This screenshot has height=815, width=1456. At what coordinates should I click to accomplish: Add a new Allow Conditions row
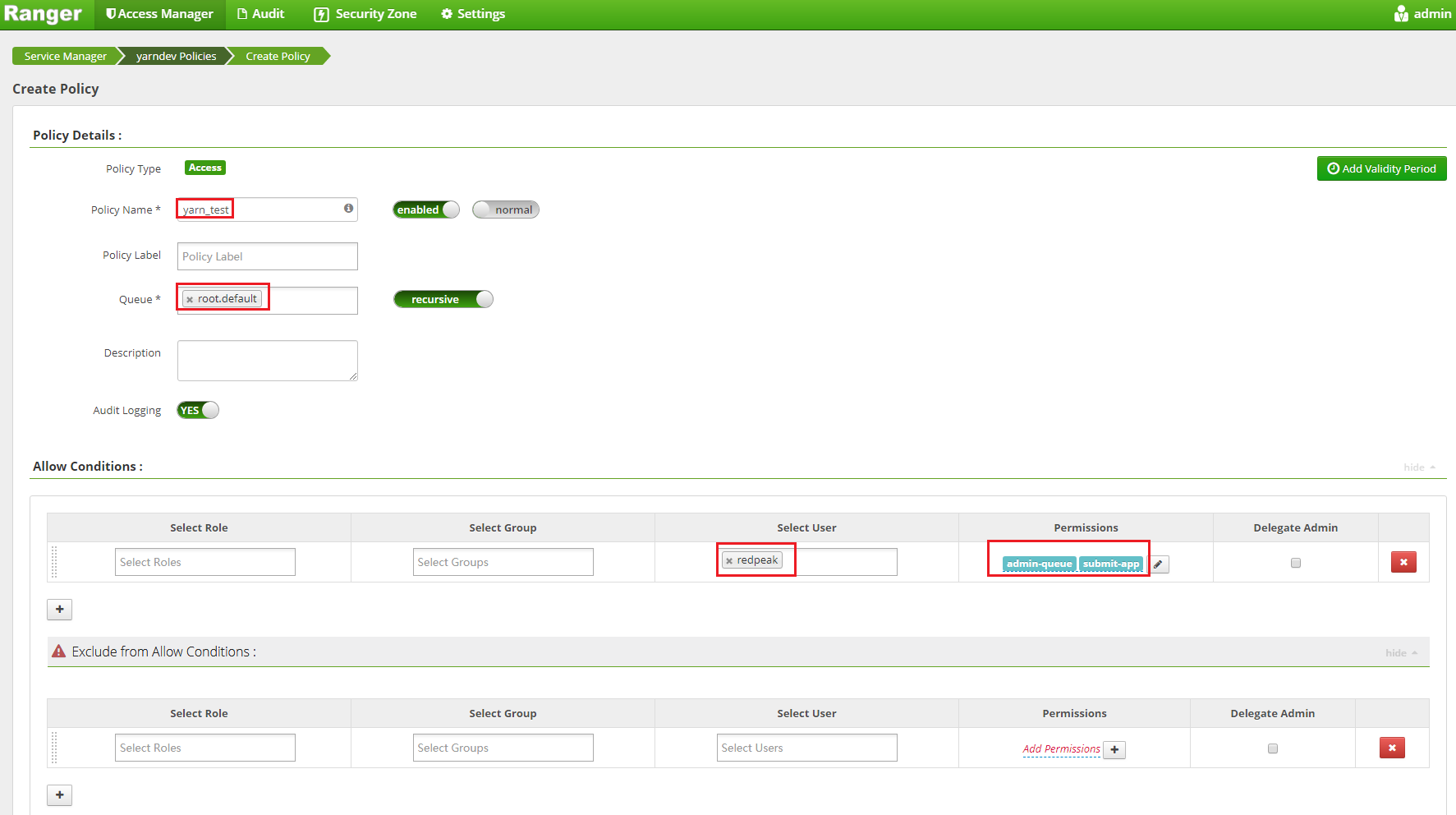60,610
